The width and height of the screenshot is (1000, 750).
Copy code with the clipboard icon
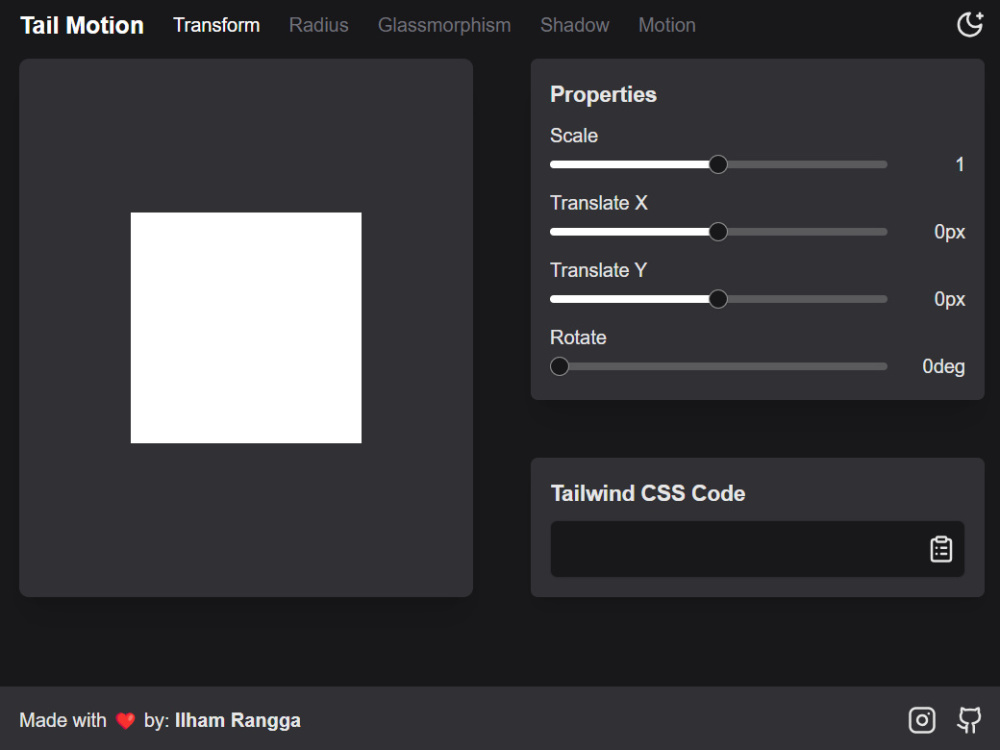coord(941,549)
